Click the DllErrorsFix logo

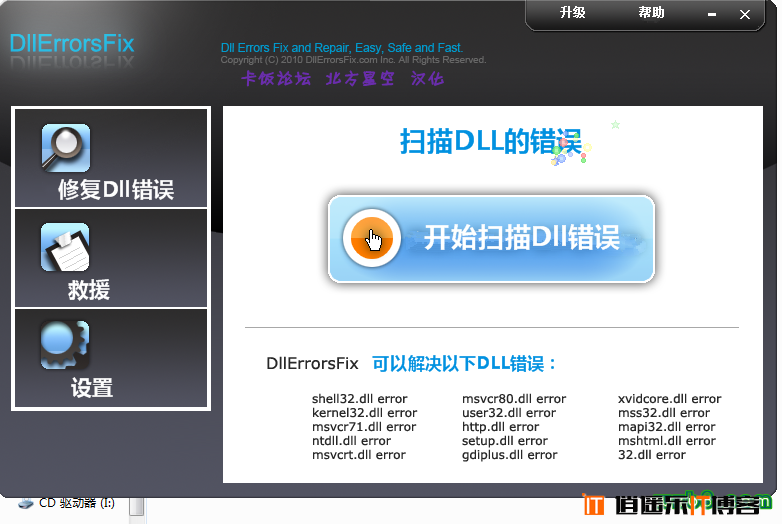point(72,44)
